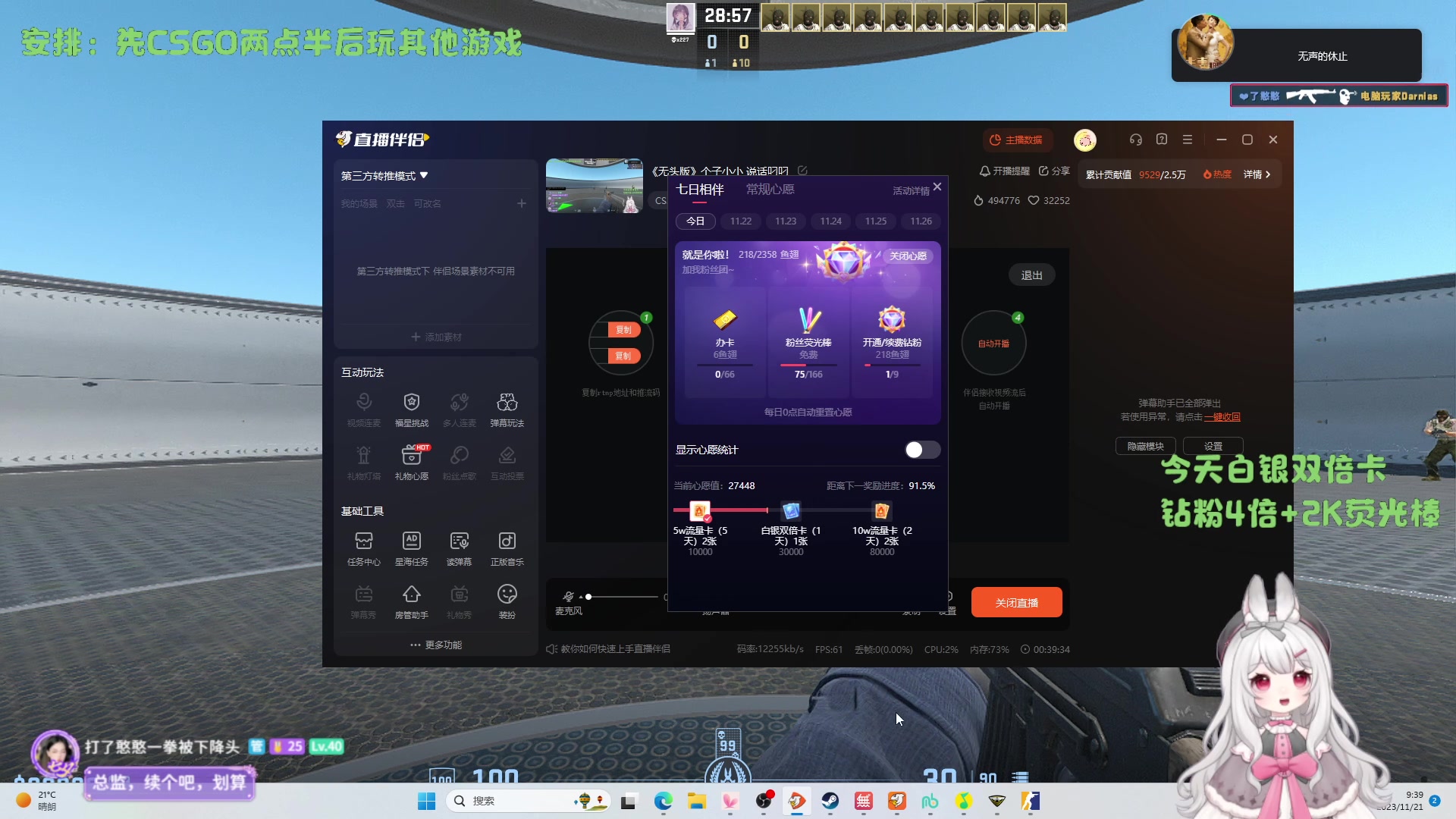The height and width of the screenshot is (819, 1456).
Task: Open 任务中心 task center
Action: pyautogui.click(x=364, y=548)
